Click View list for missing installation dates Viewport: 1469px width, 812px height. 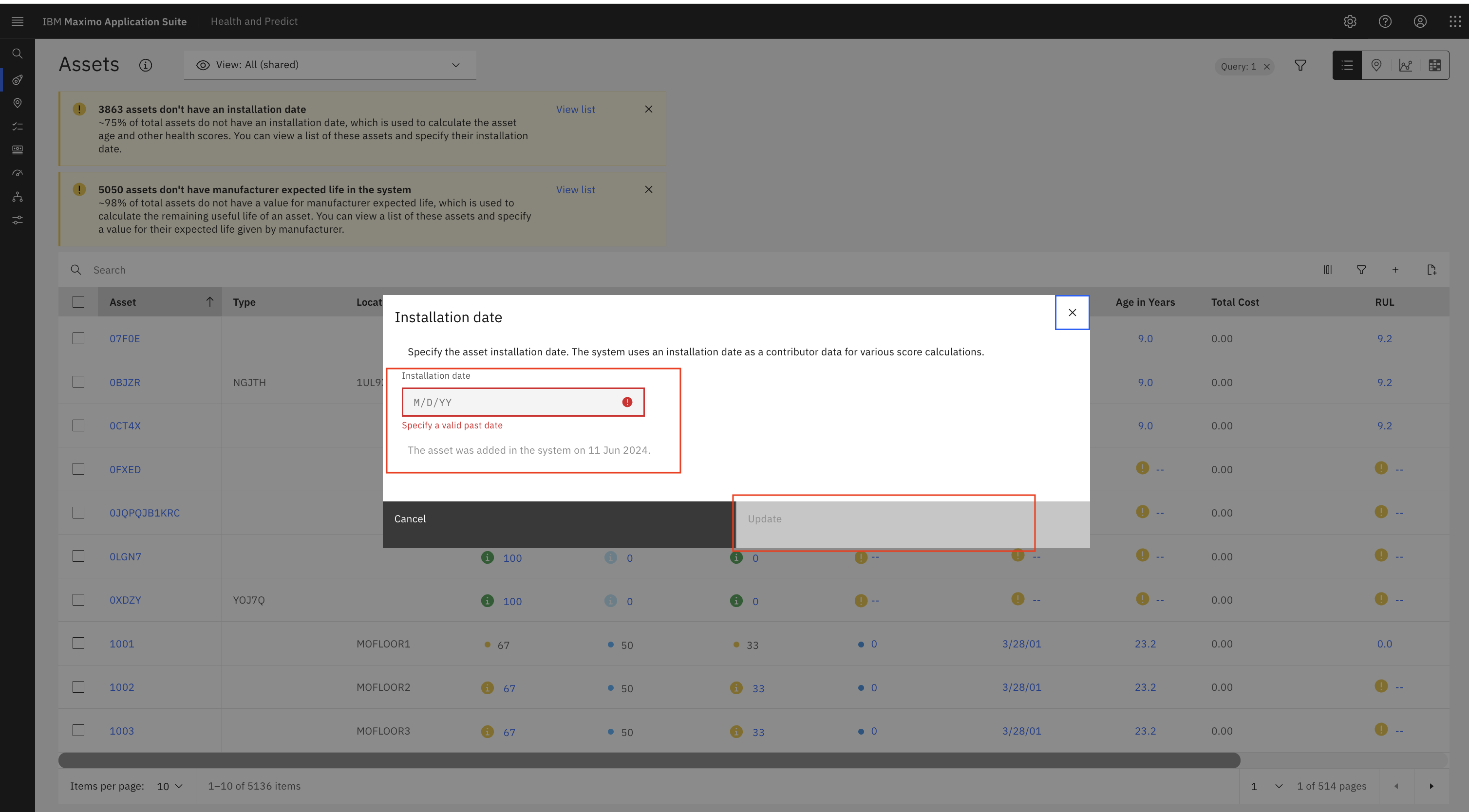point(575,110)
